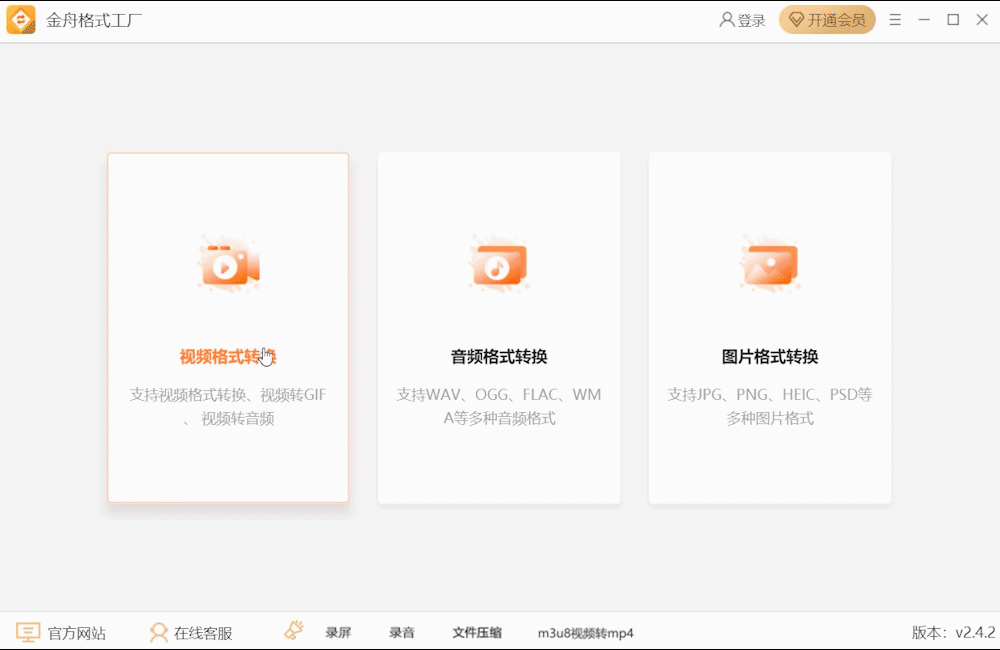Click the 在线客服 customer service icon

coord(158,631)
